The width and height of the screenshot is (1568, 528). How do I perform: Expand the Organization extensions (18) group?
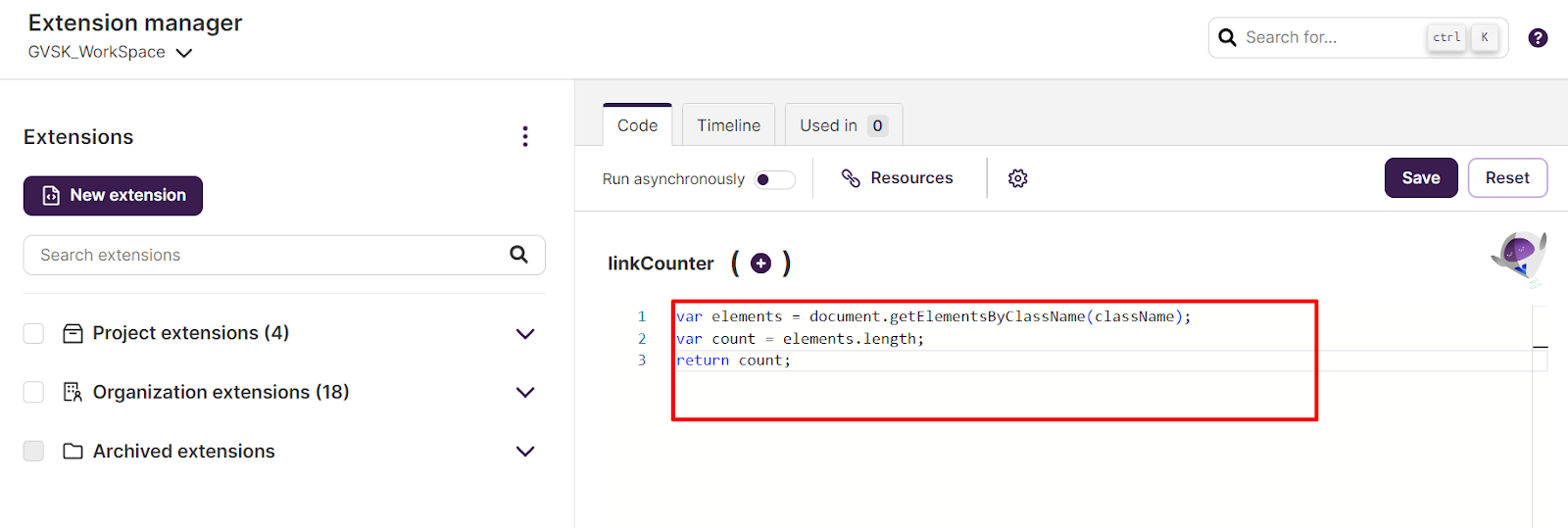tap(525, 393)
